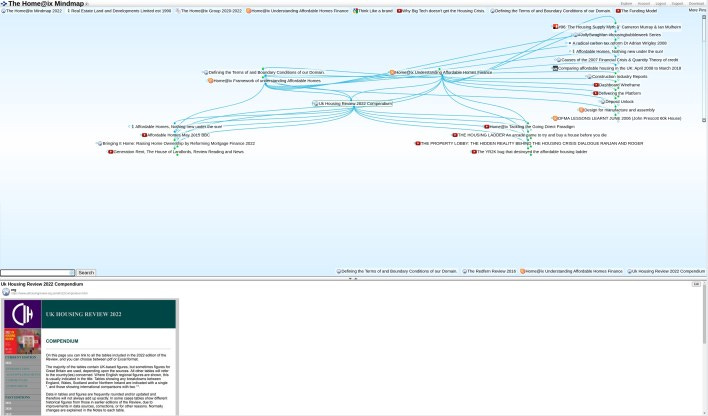Image resolution: width=708 pixels, height=416 pixels.
Task: Expand the More Pins list
Action: (697, 10)
